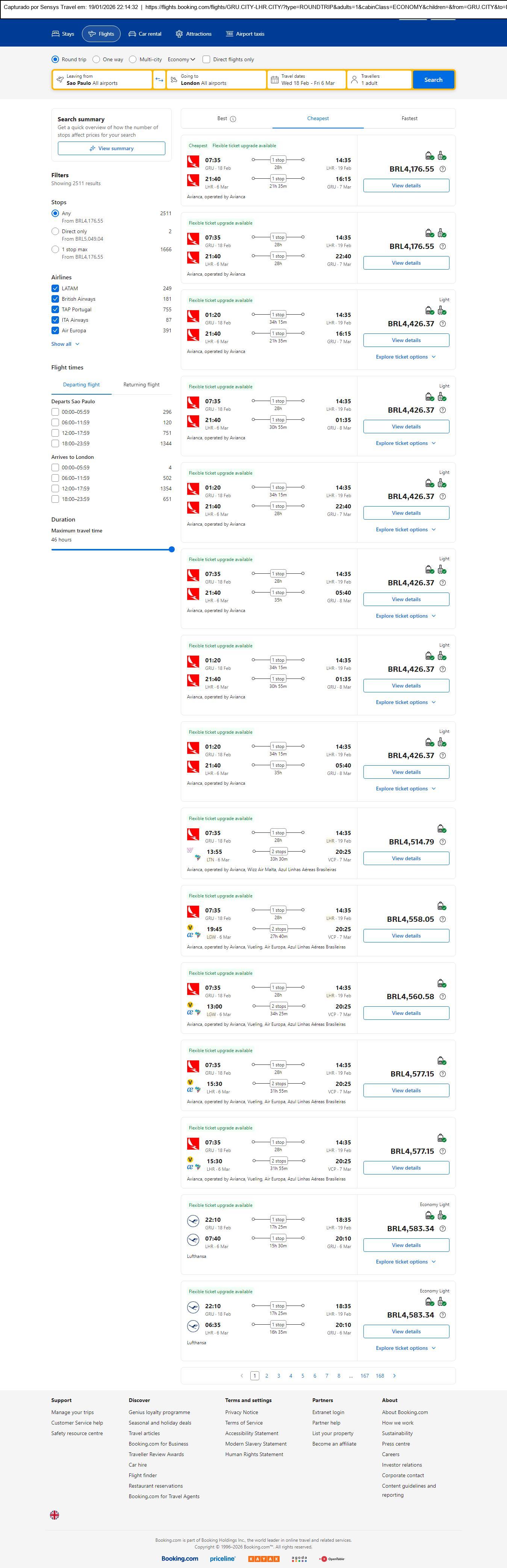Switch to the Fastest results tab
This screenshot has height=1568, width=507.
point(410,119)
